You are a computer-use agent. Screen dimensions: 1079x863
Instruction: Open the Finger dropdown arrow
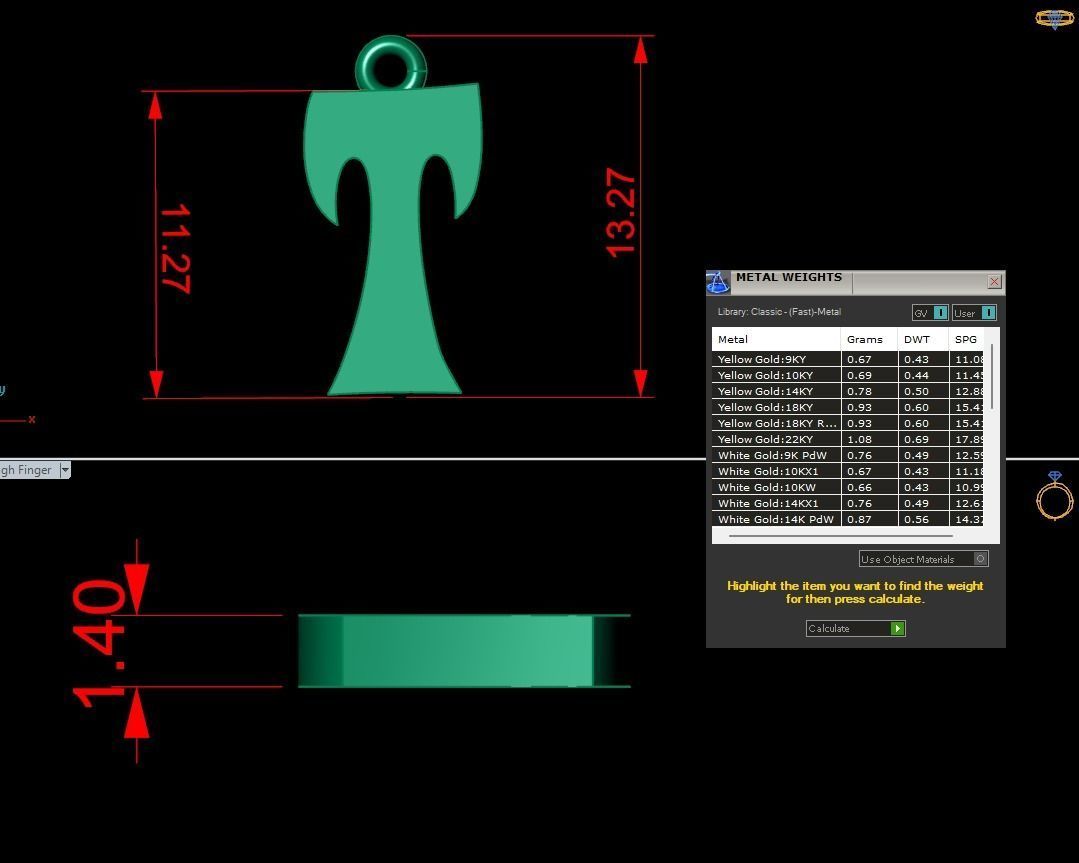pyautogui.click(x=65, y=470)
